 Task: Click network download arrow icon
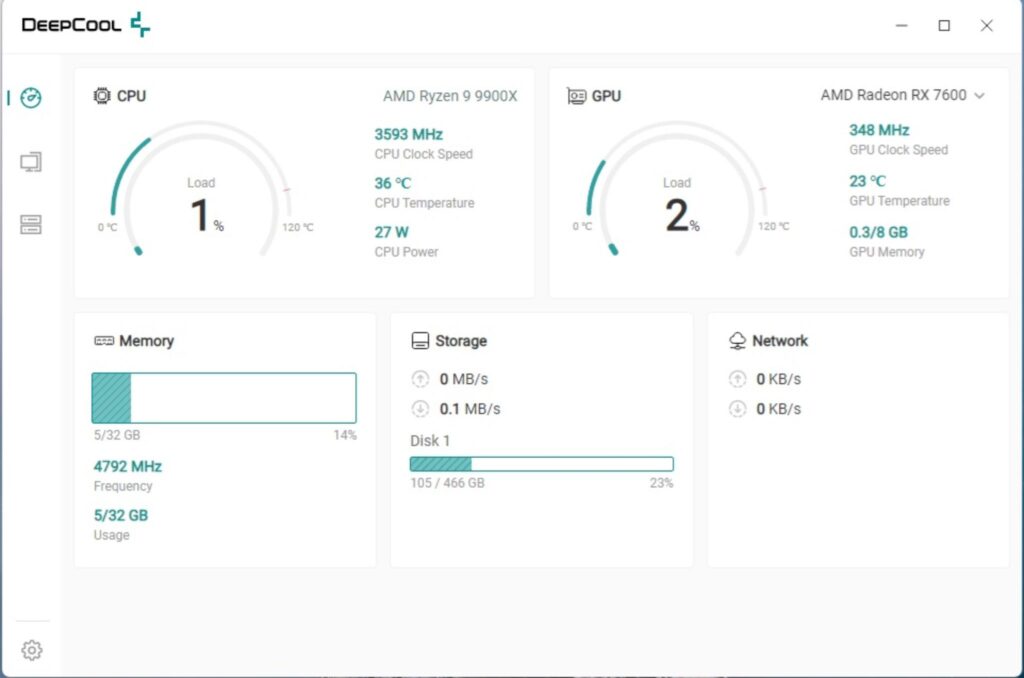(737, 409)
